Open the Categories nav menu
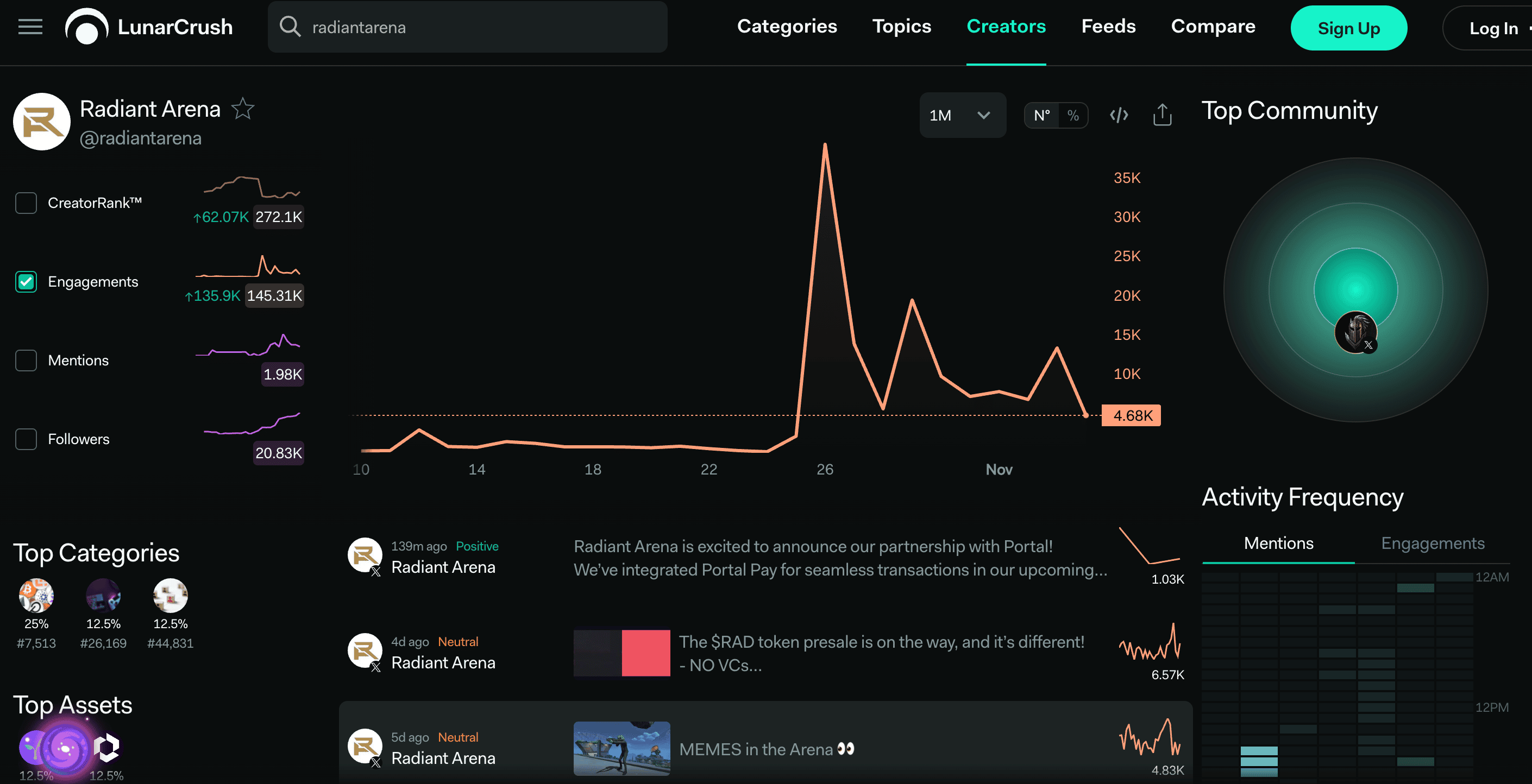 point(786,27)
